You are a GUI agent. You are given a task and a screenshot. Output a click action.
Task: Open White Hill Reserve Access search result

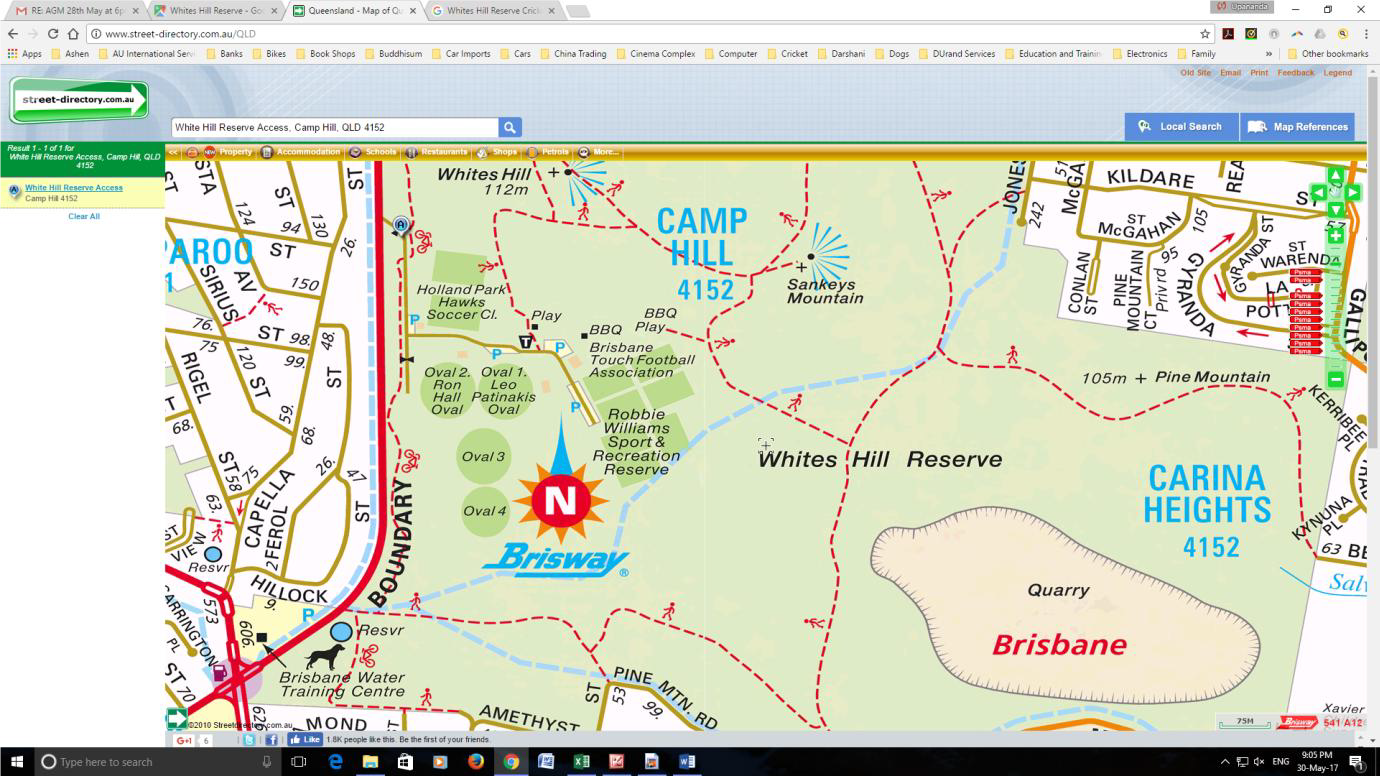(74, 188)
